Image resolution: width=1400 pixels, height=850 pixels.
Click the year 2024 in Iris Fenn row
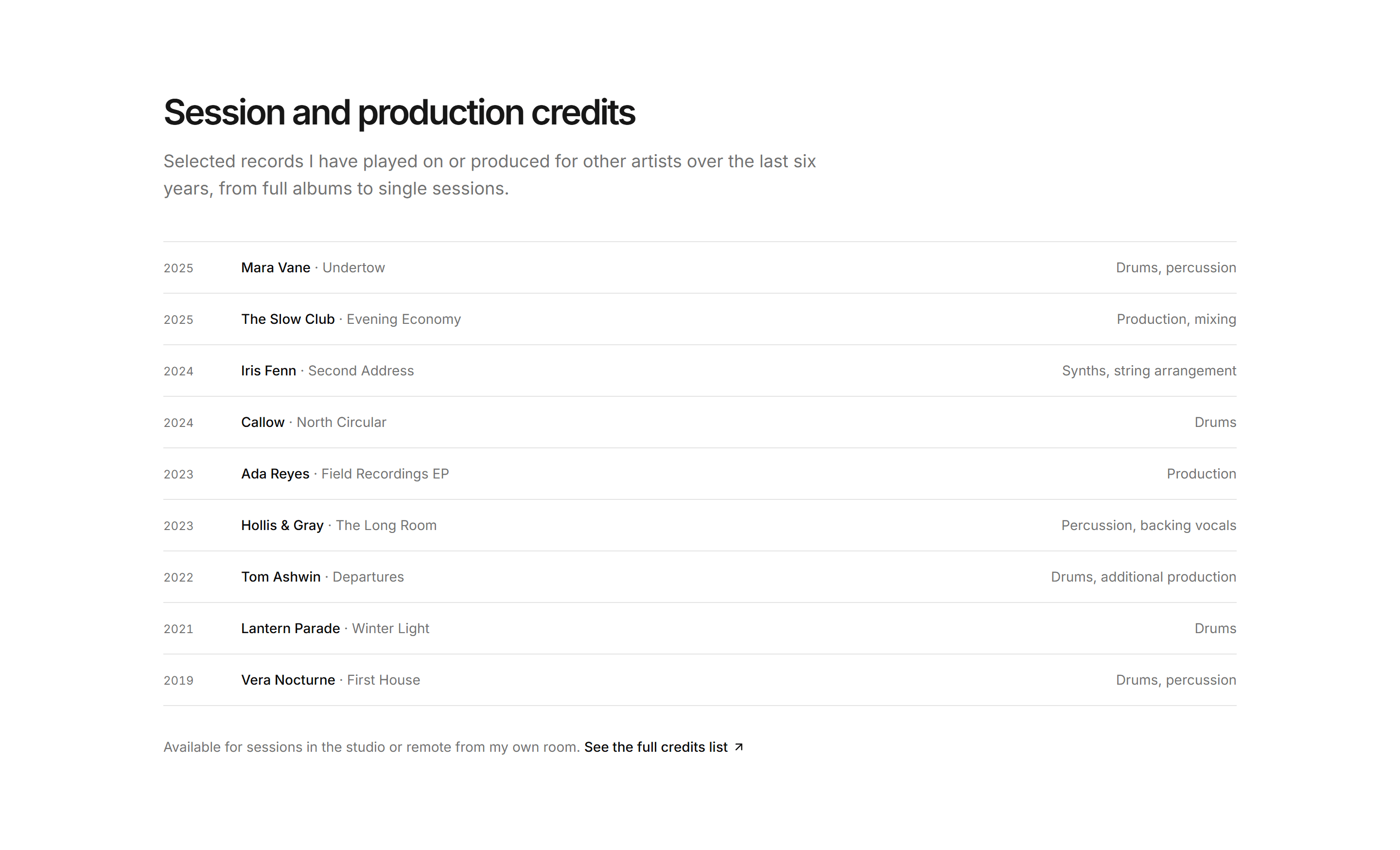(x=178, y=372)
